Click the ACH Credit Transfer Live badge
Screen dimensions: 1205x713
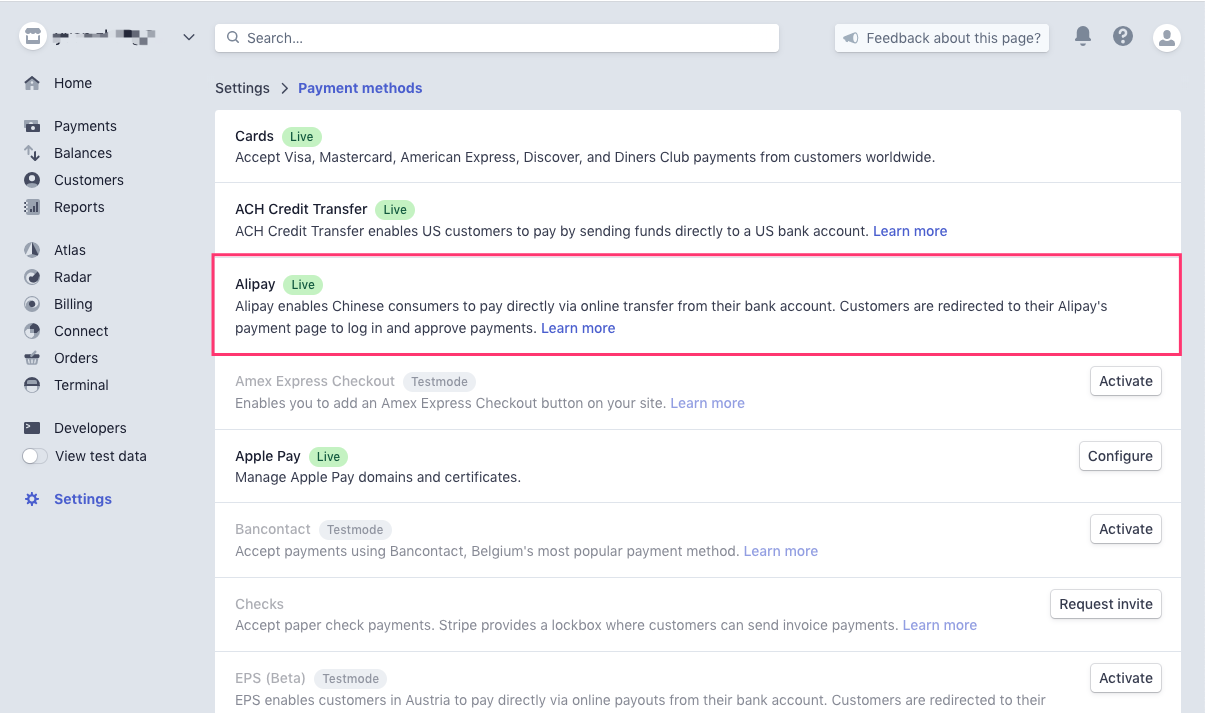395,210
